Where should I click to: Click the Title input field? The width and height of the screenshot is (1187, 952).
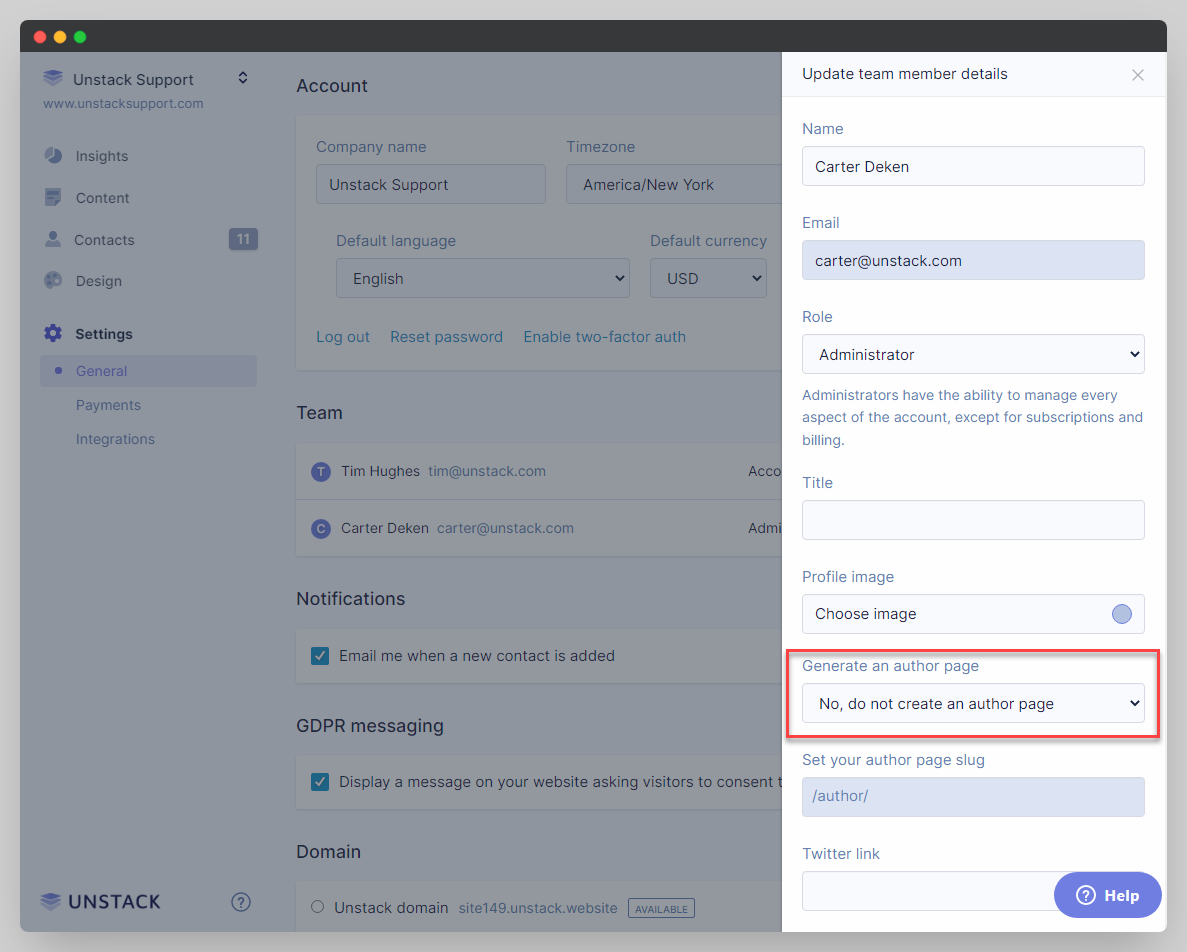(x=973, y=520)
